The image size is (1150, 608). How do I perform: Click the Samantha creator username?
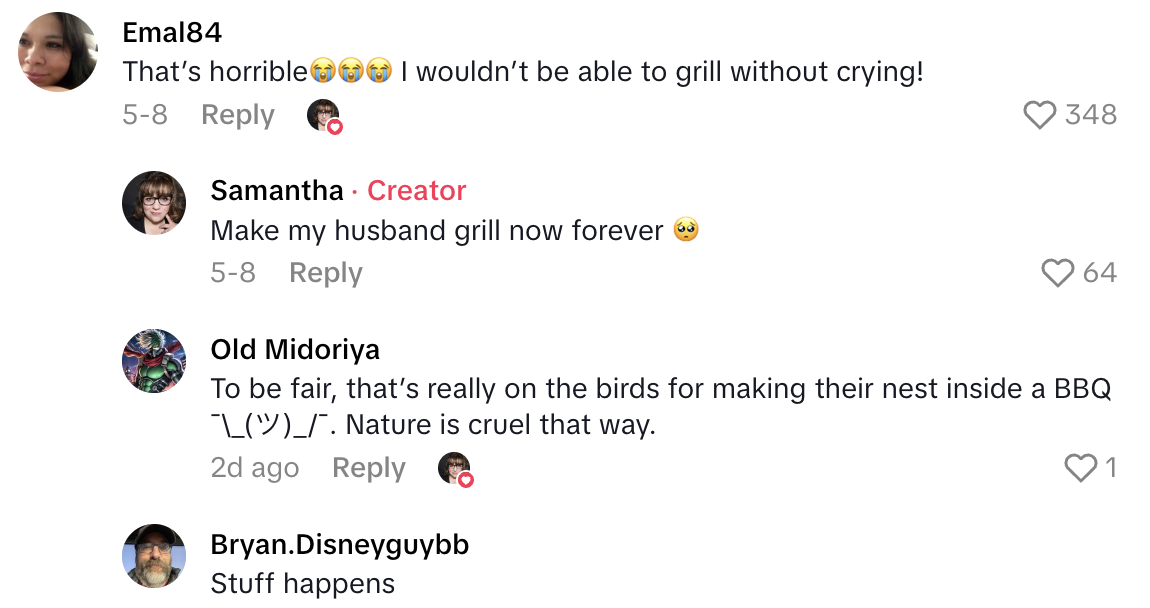coord(277,190)
